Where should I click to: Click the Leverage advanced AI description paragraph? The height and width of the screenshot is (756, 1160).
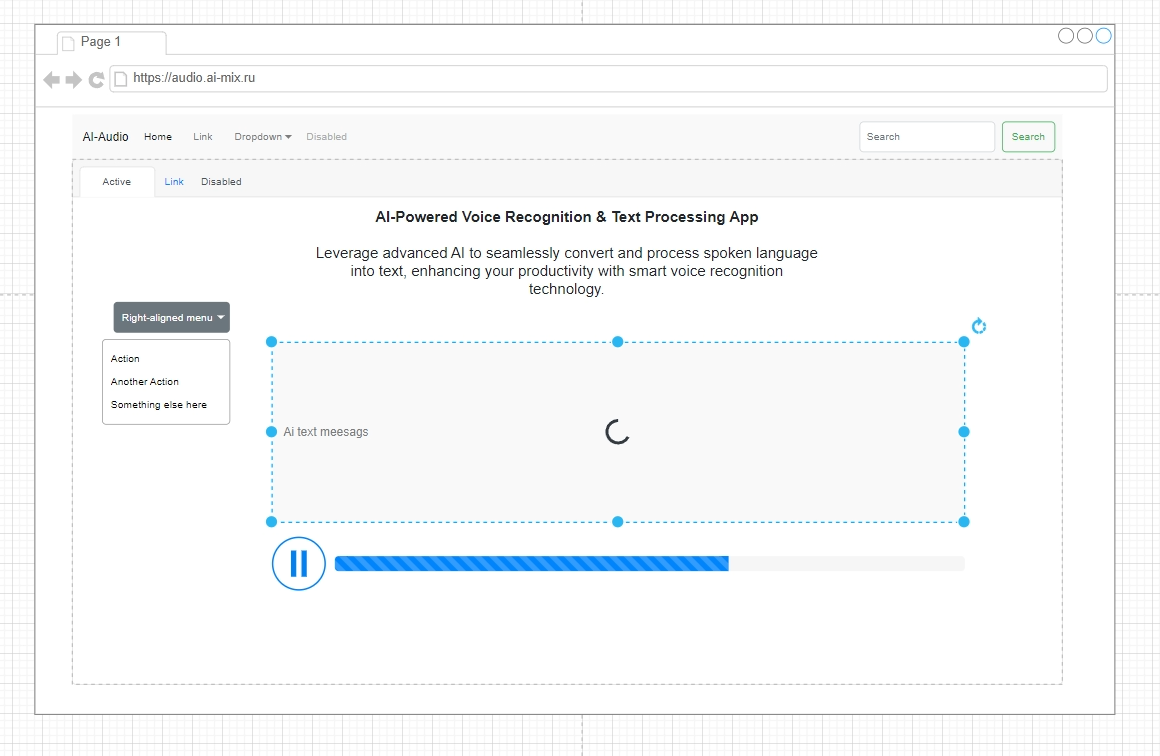click(x=567, y=271)
